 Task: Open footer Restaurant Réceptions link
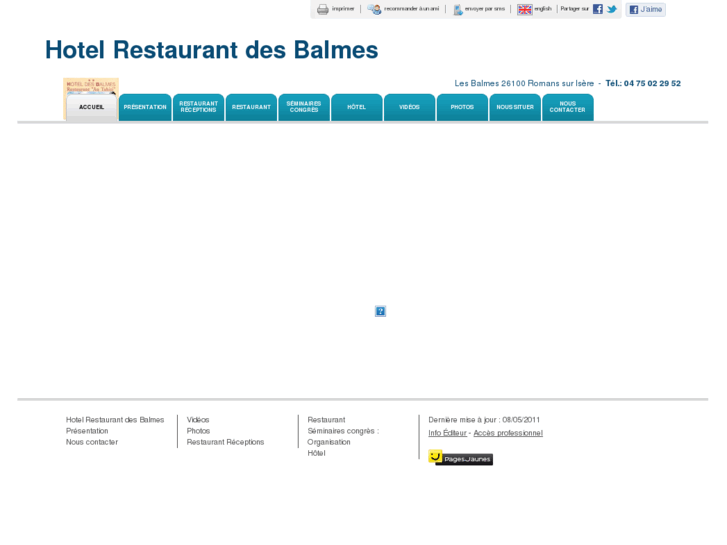tap(225, 442)
